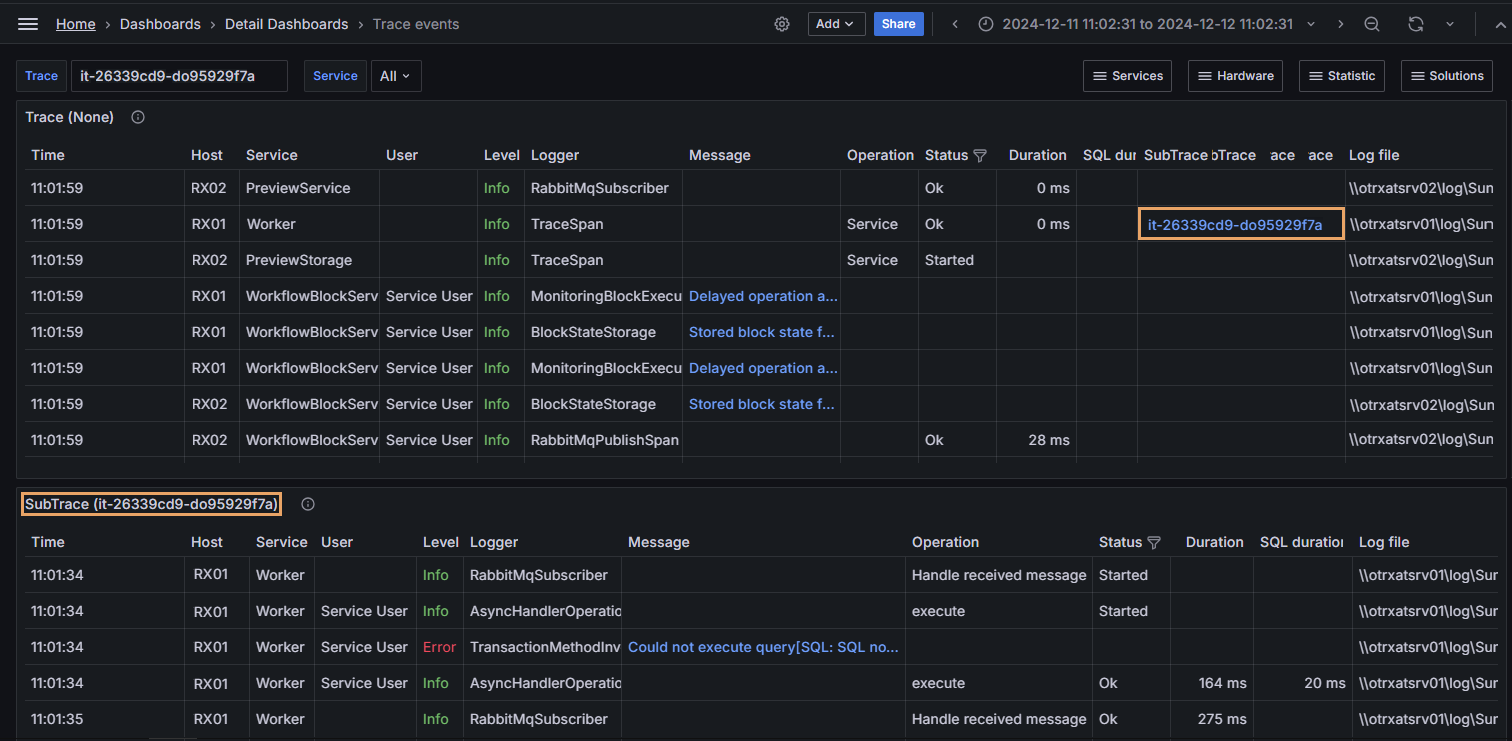This screenshot has height=741, width=1512.
Task: Go to Detail Dashboards breadcrumb
Action: click(287, 24)
